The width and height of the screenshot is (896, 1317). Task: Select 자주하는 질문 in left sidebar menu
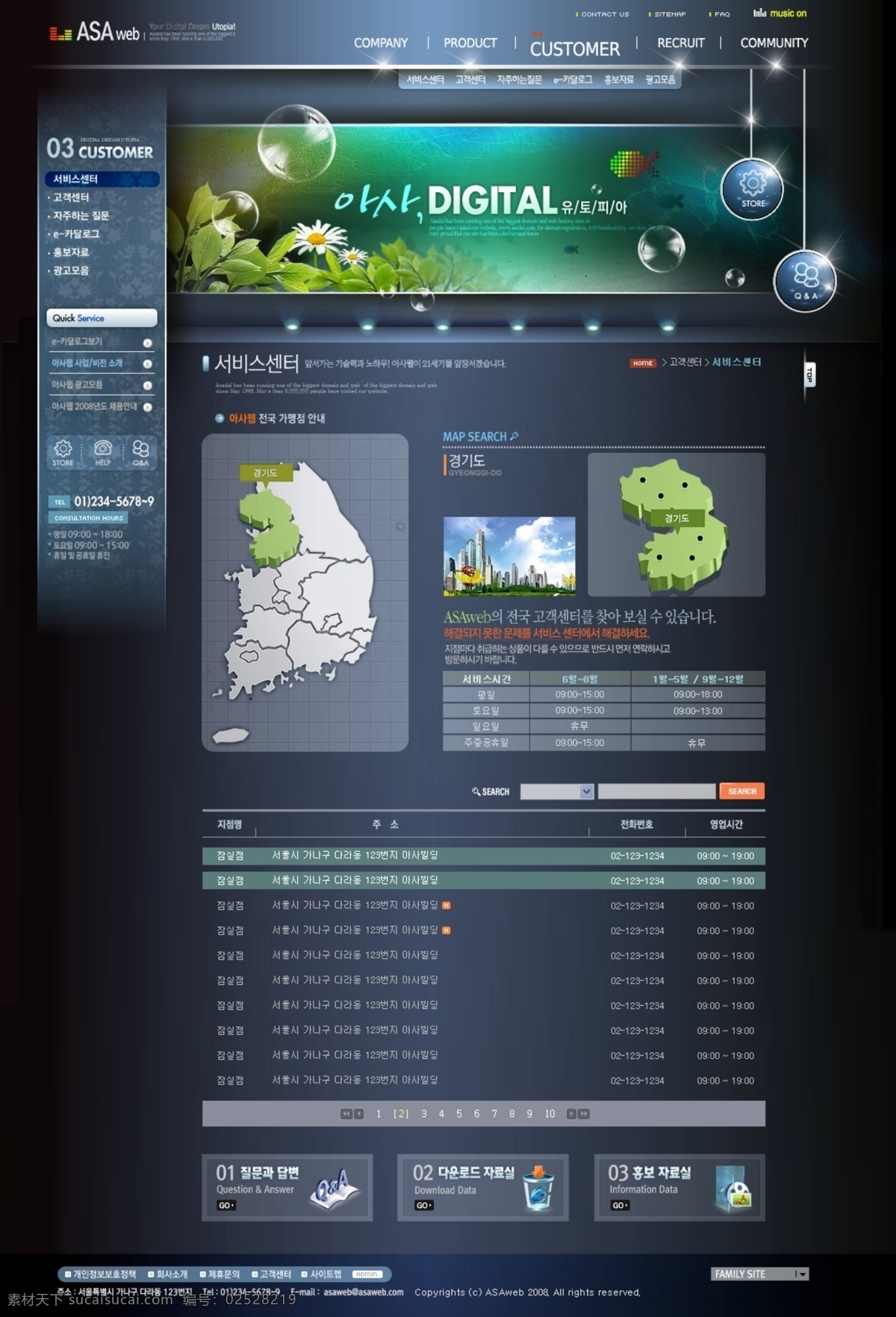click(x=80, y=216)
